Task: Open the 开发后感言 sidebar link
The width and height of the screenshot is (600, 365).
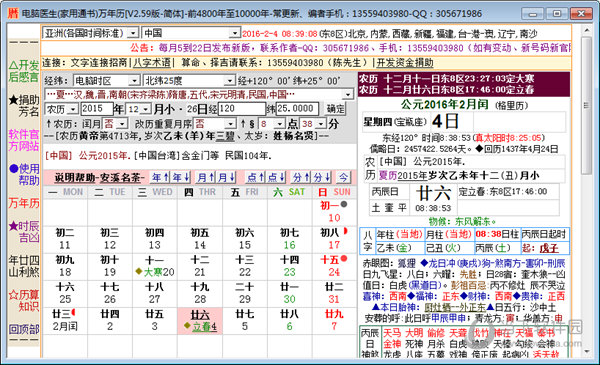Action: pyautogui.click(x=24, y=71)
